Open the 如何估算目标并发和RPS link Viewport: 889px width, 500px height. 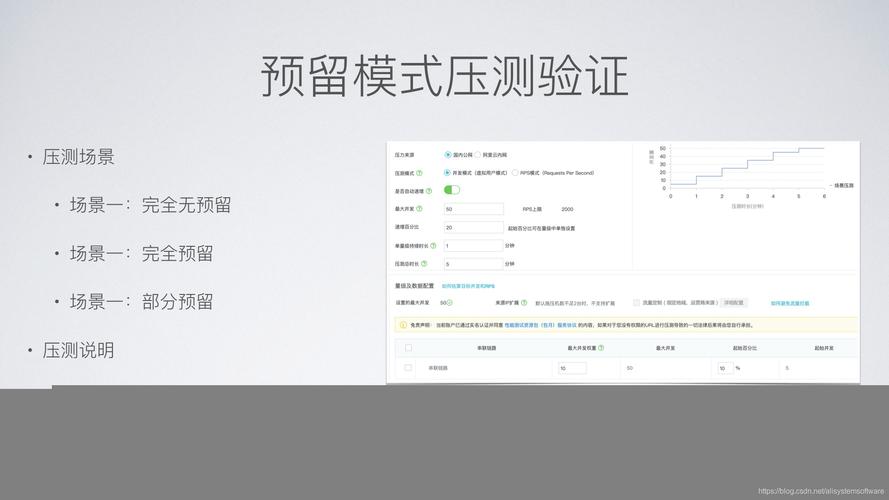[468, 286]
